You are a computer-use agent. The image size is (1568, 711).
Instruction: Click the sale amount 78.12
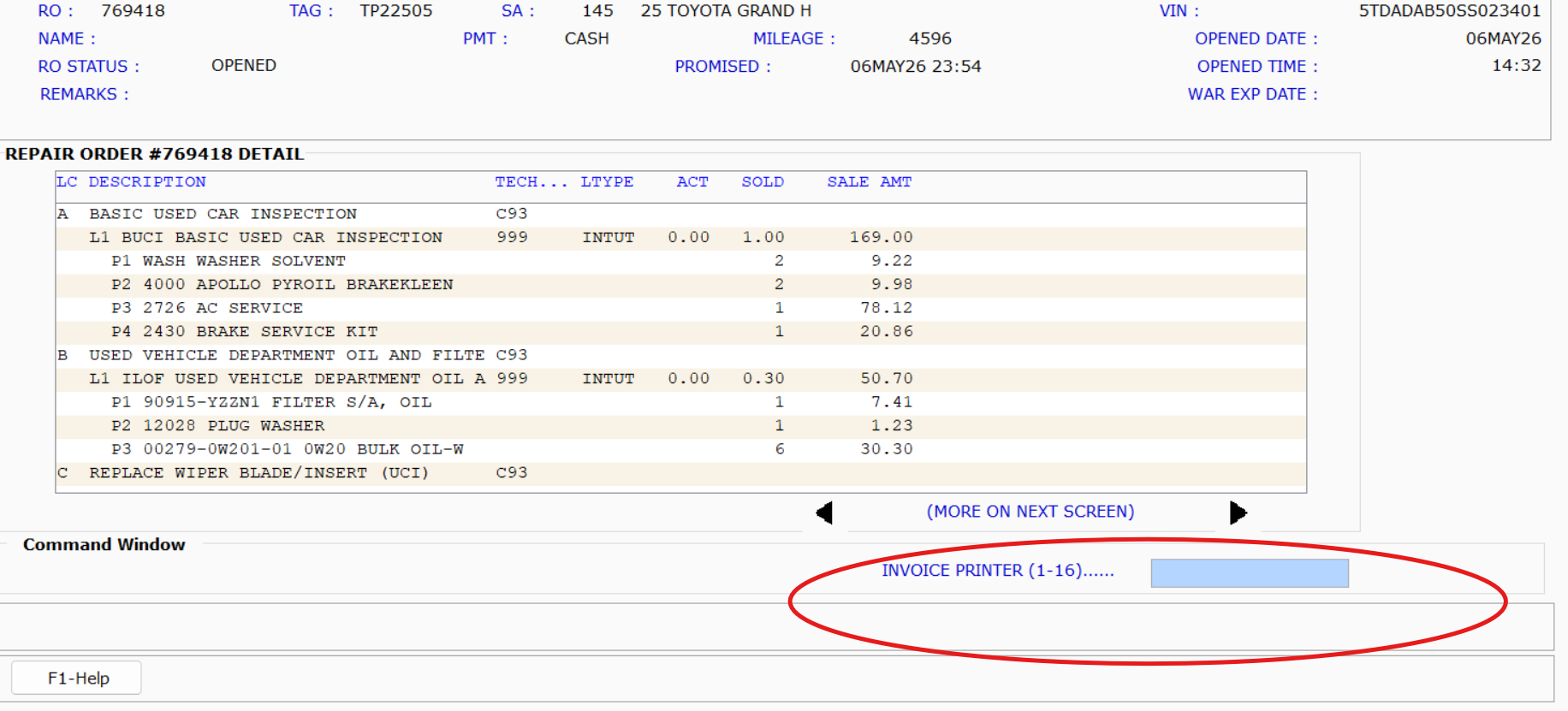point(887,308)
